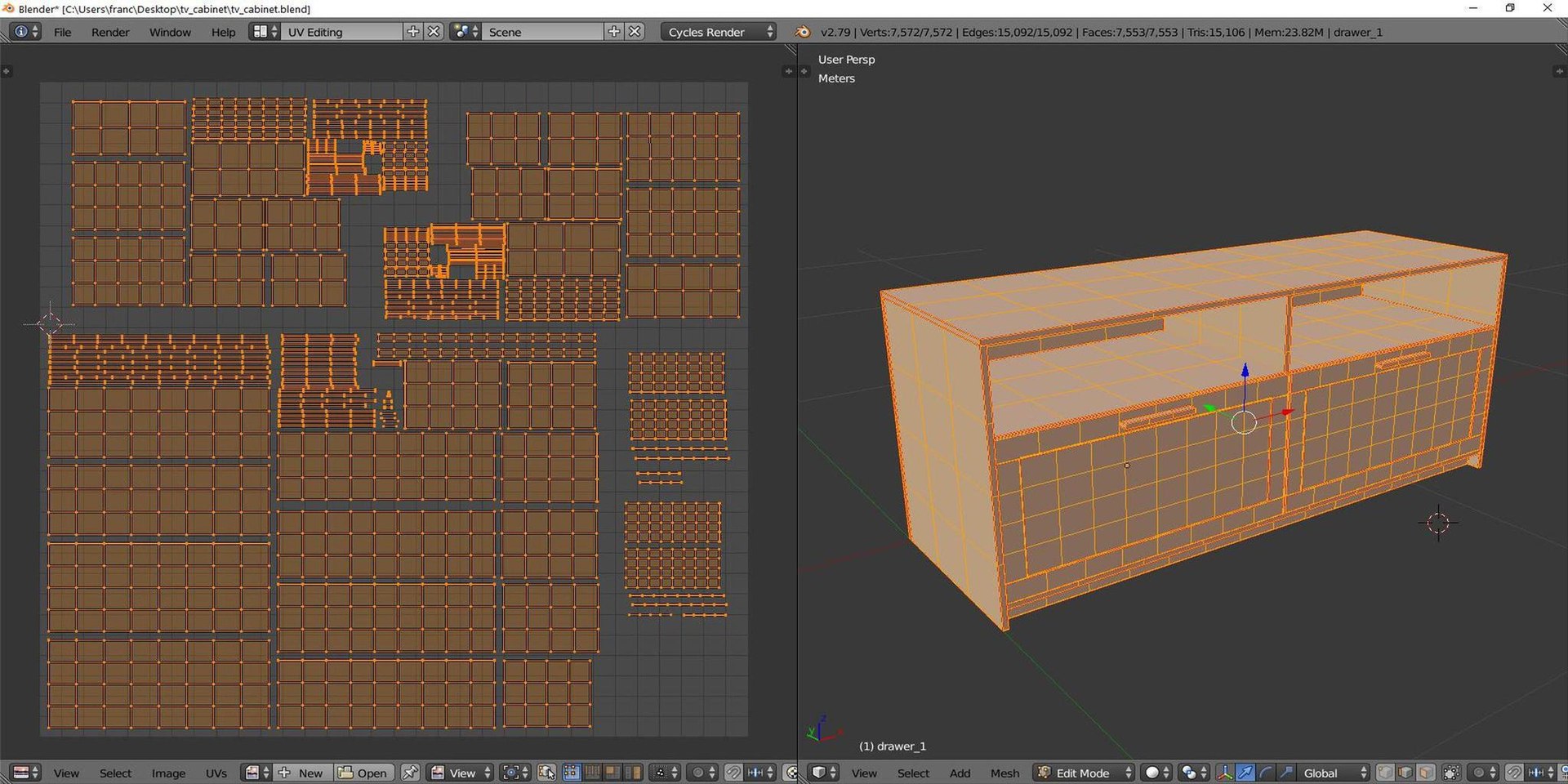Toggle snapping magnet in 3D viewport
This screenshot has width=1568, height=784.
[1515, 773]
